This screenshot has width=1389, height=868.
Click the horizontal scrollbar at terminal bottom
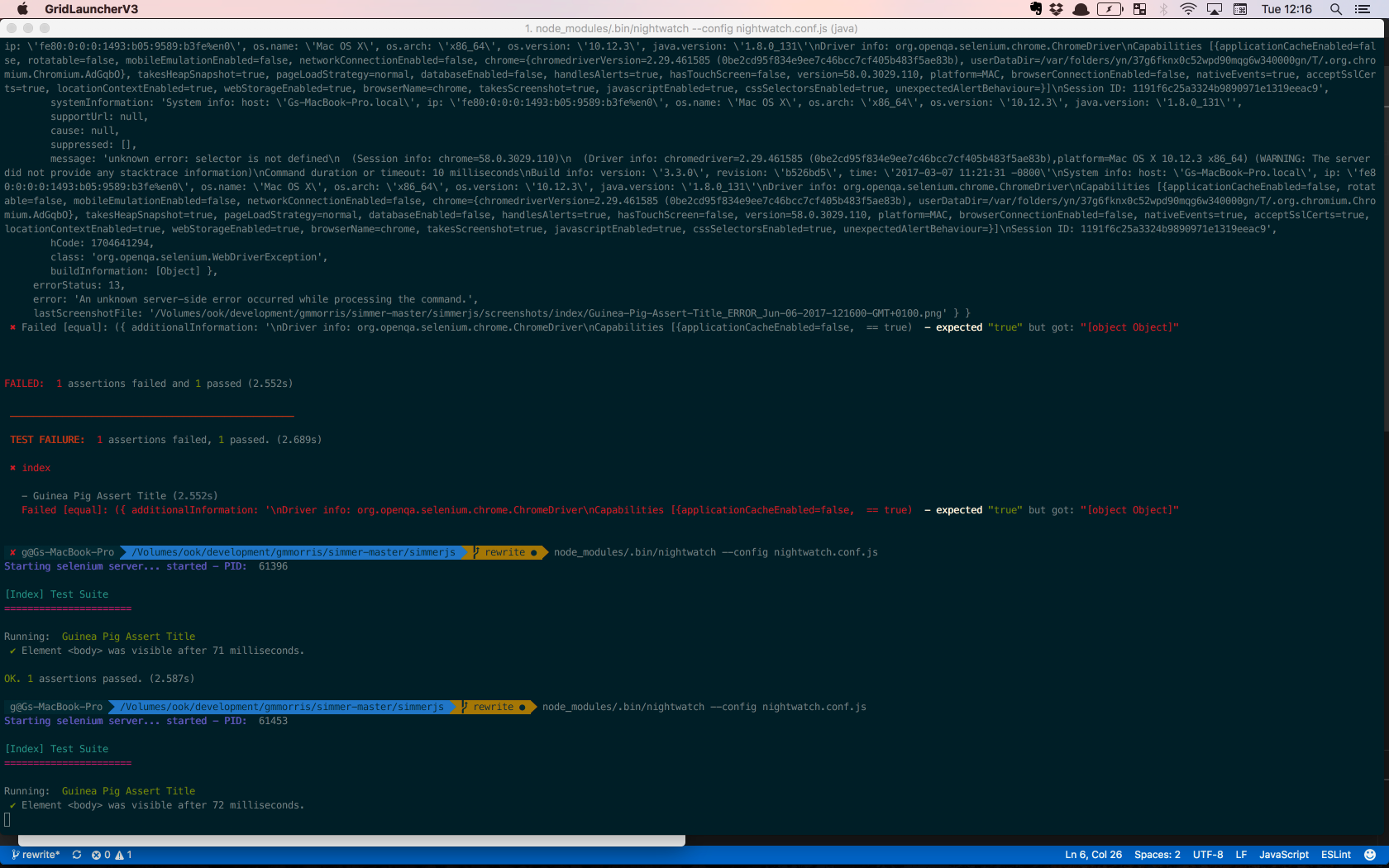(351, 840)
